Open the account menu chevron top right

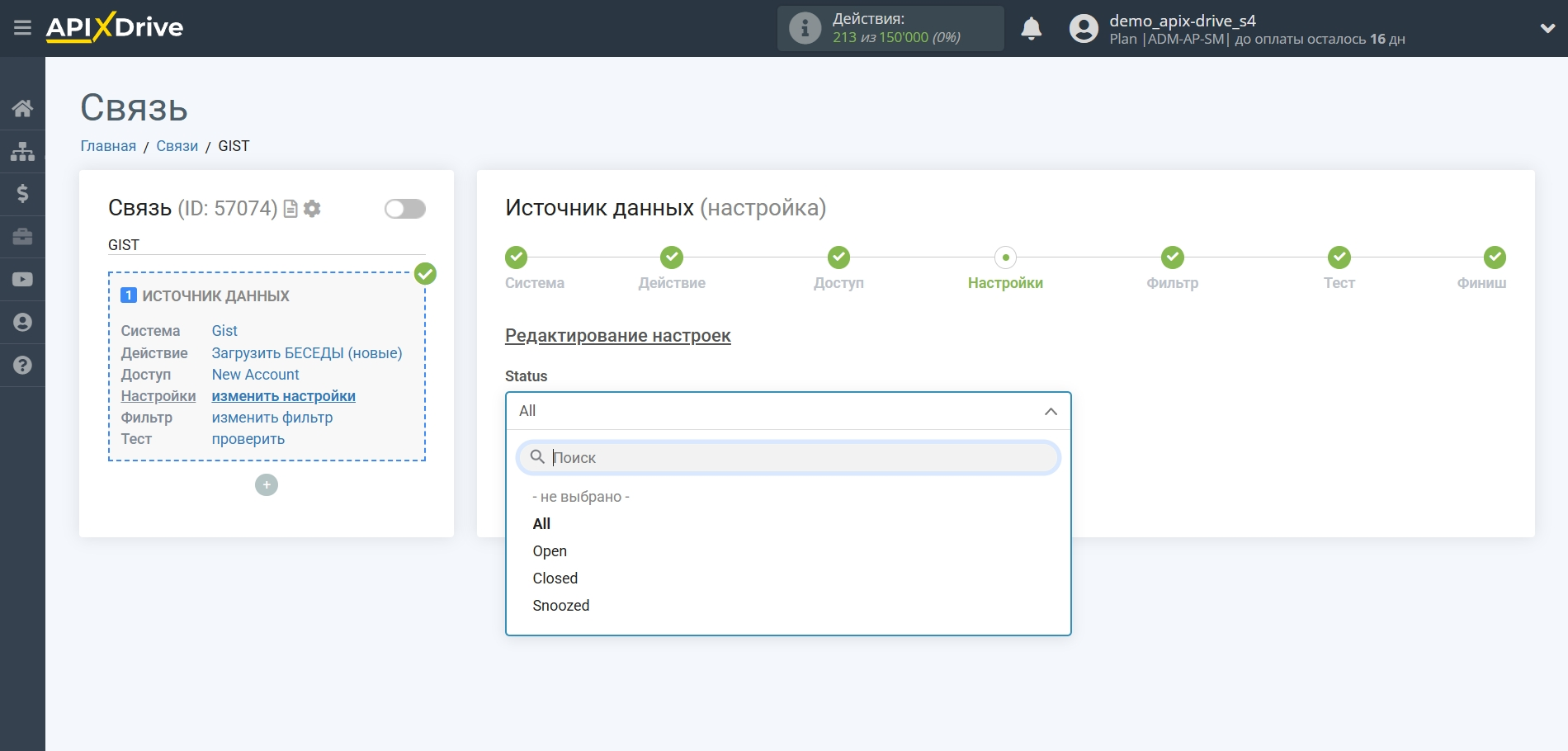(x=1547, y=27)
